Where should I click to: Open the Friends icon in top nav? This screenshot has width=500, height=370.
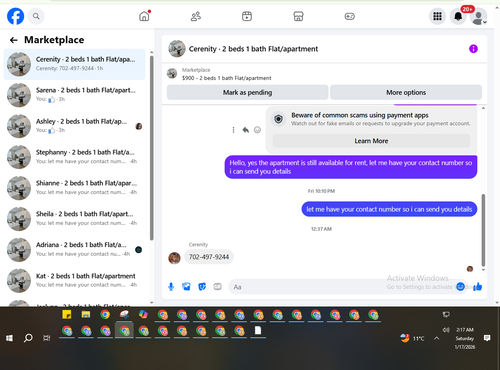click(x=196, y=16)
